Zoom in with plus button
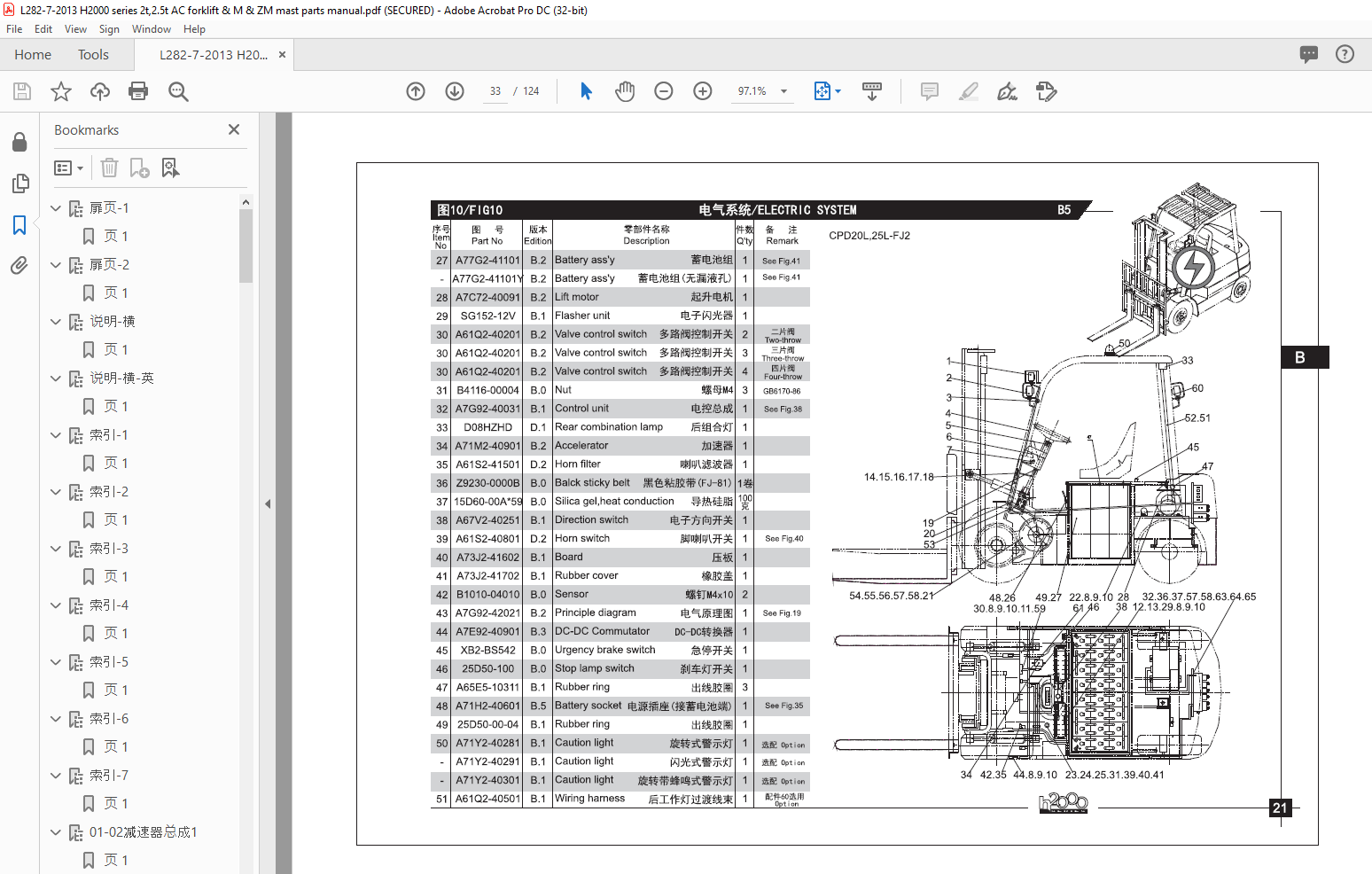The height and width of the screenshot is (874, 1372). pos(703,91)
